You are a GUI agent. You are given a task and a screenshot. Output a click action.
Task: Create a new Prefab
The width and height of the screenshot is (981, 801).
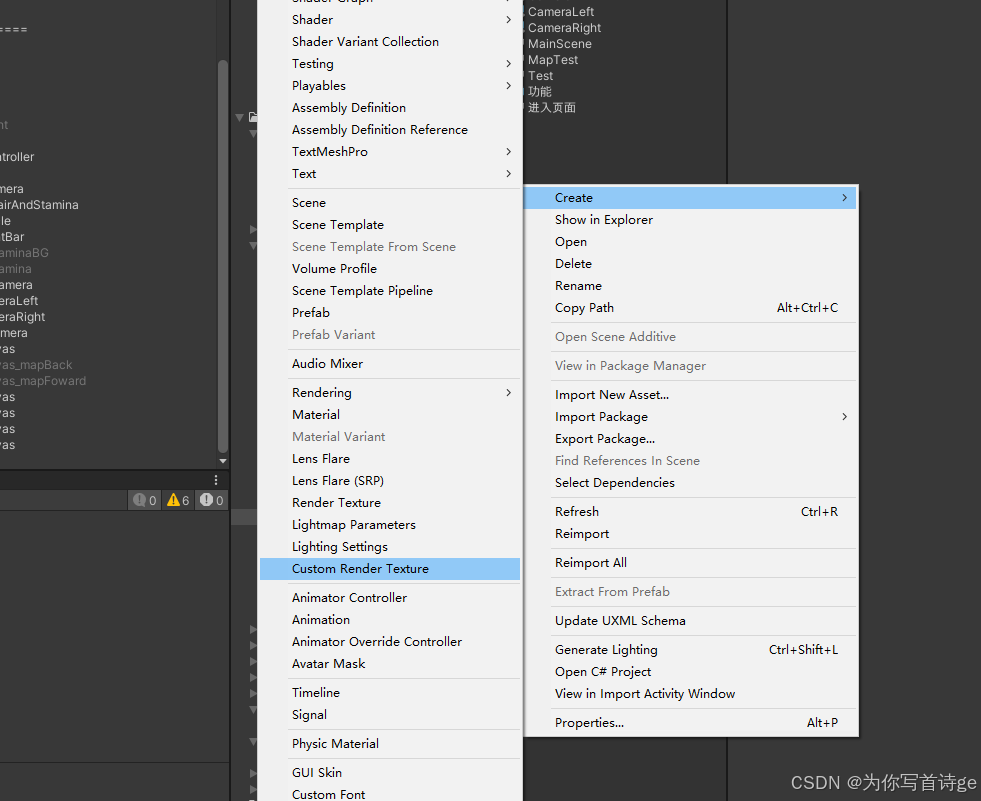point(390,313)
